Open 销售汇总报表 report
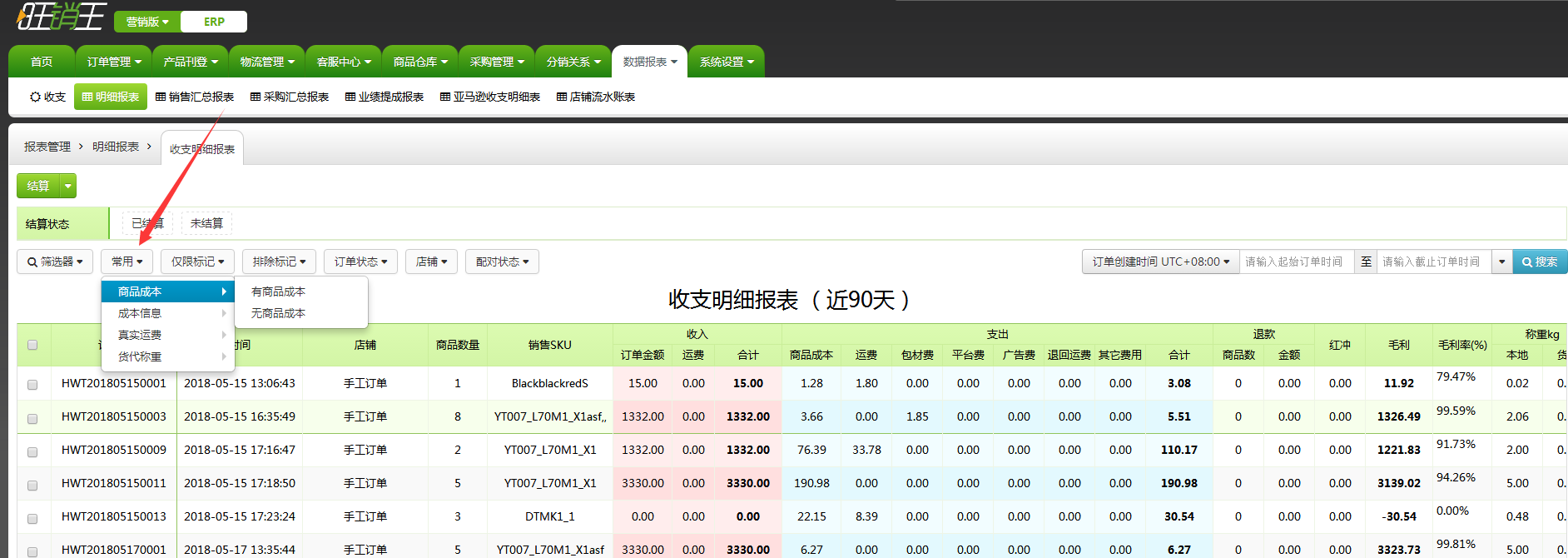Viewport: 1568px width, 558px height. point(195,97)
